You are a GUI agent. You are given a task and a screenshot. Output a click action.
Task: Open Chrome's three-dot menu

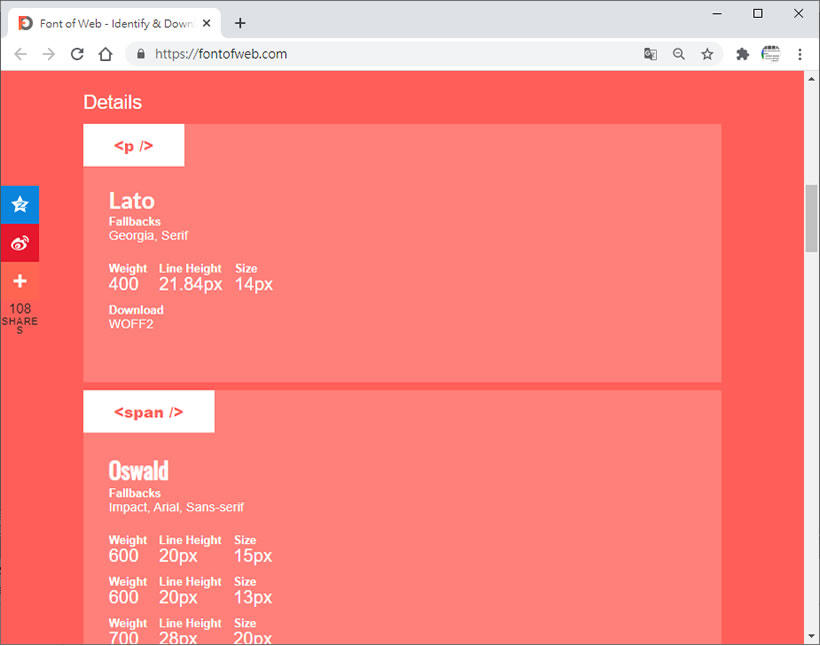pos(800,54)
